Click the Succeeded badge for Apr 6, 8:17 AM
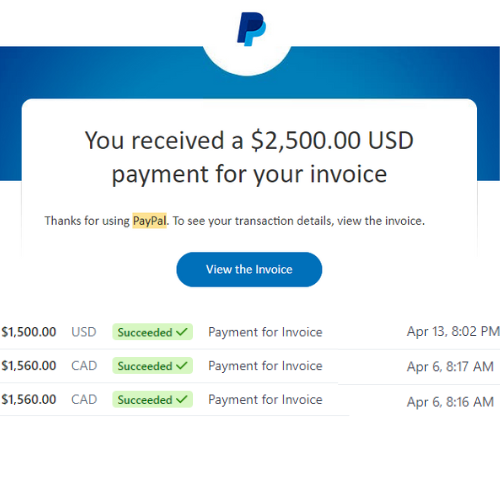 152,366
